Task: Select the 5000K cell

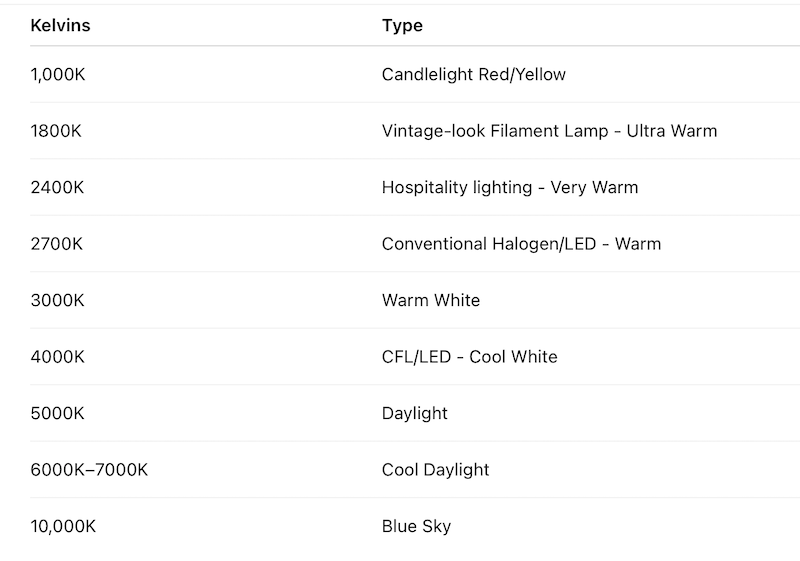Action: click(58, 413)
